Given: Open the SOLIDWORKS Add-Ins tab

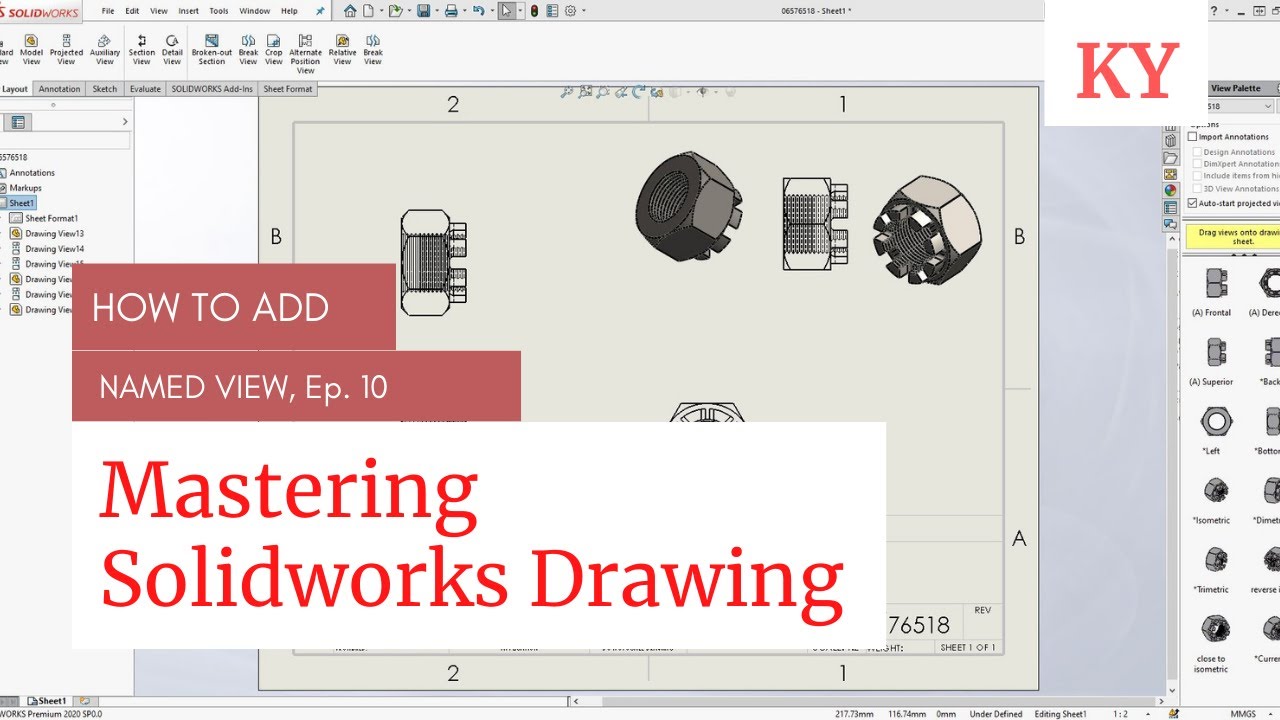Looking at the screenshot, I should point(212,89).
